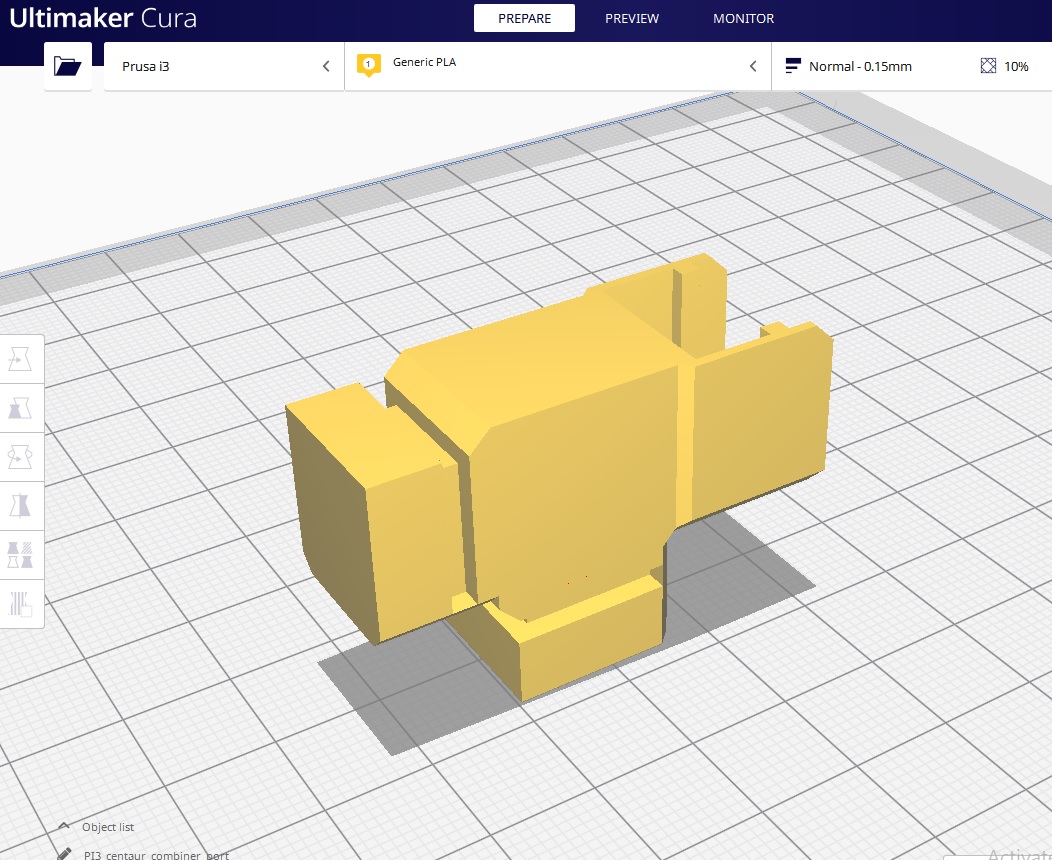This screenshot has height=860, width=1052.
Task: Select the Mirror tool in left toolbar
Action: point(20,506)
